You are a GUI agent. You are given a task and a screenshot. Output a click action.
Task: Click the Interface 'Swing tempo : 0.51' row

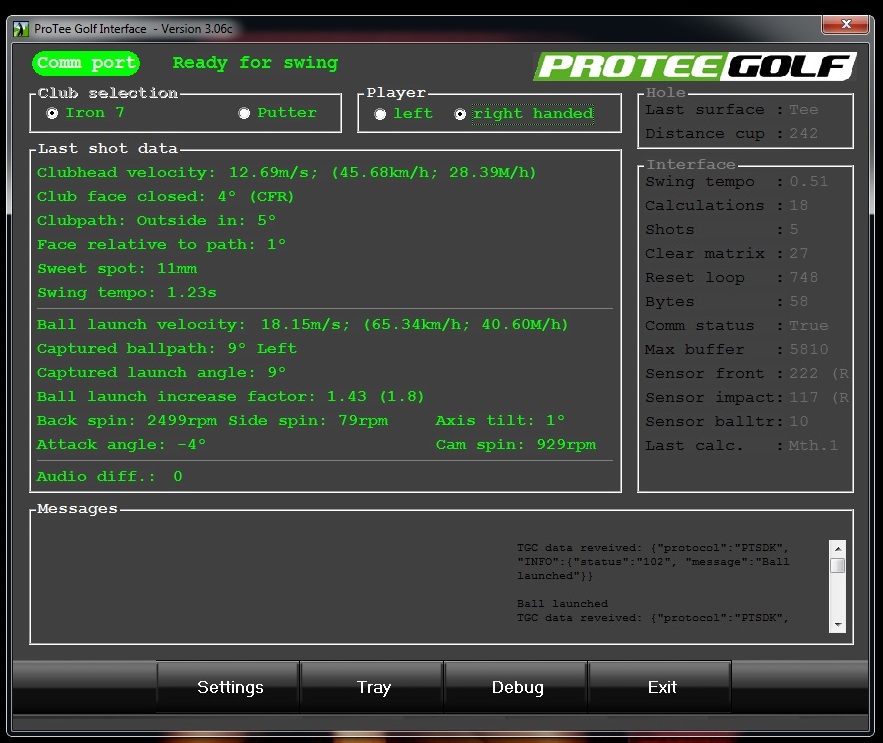click(737, 181)
